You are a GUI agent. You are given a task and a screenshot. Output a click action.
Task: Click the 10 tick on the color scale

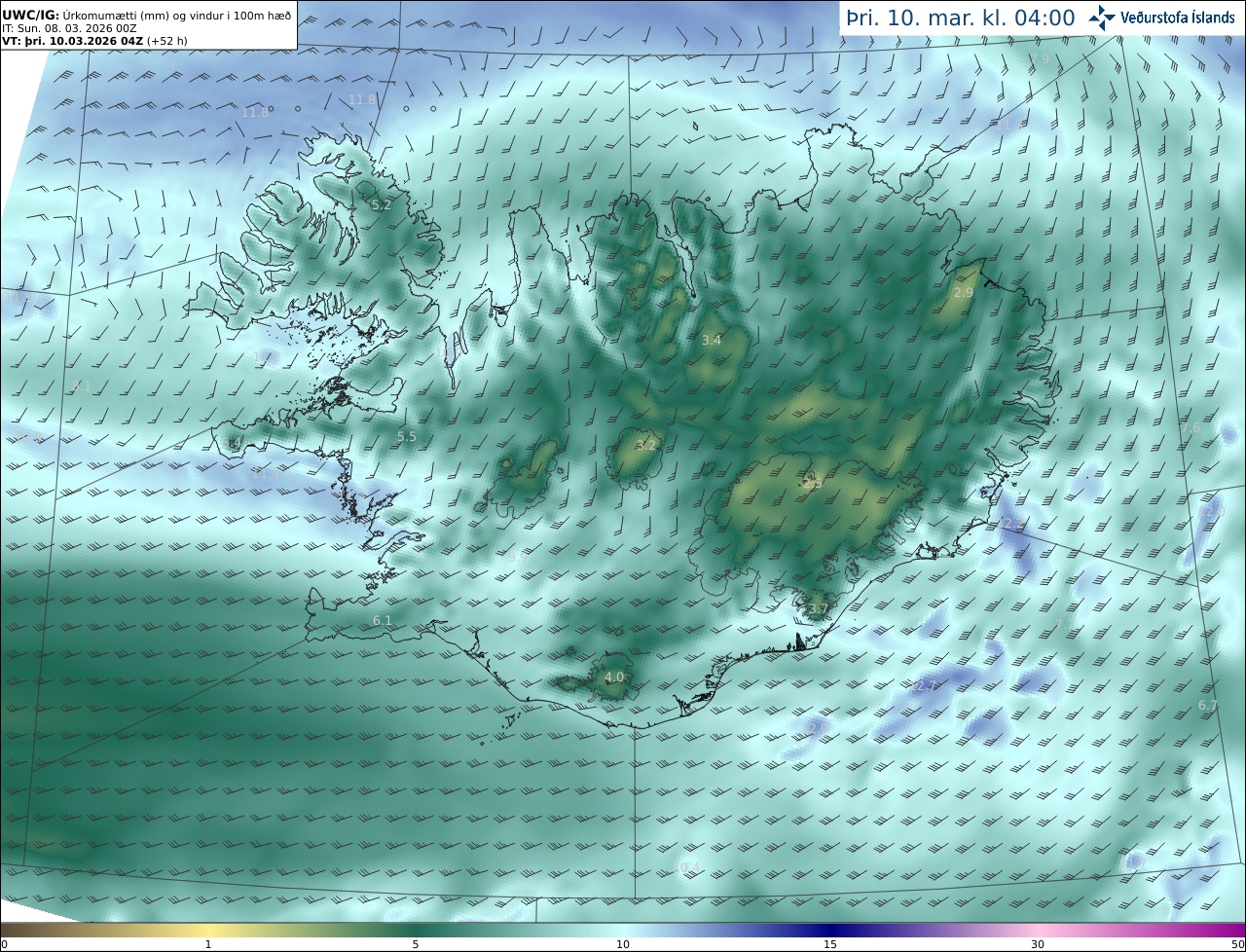coord(623,944)
